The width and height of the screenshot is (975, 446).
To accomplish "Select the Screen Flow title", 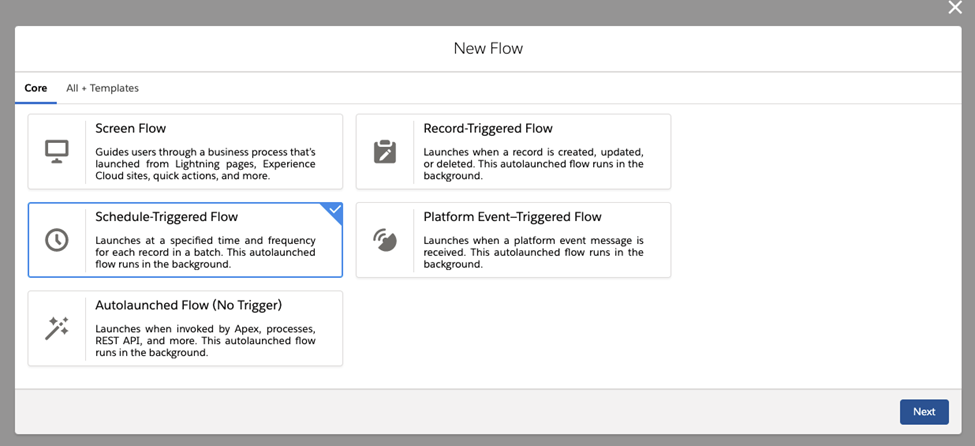I will coord(131,129).
